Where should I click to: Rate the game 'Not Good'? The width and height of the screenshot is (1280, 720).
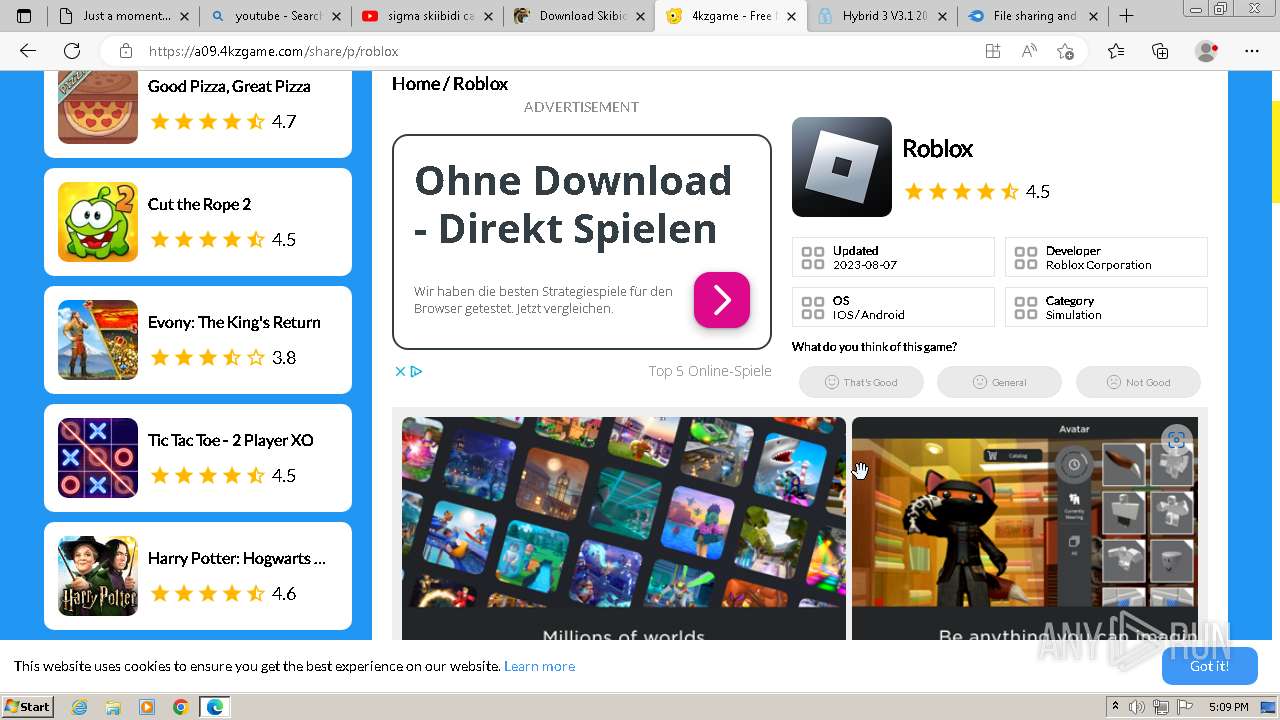tap(1138, 382)
